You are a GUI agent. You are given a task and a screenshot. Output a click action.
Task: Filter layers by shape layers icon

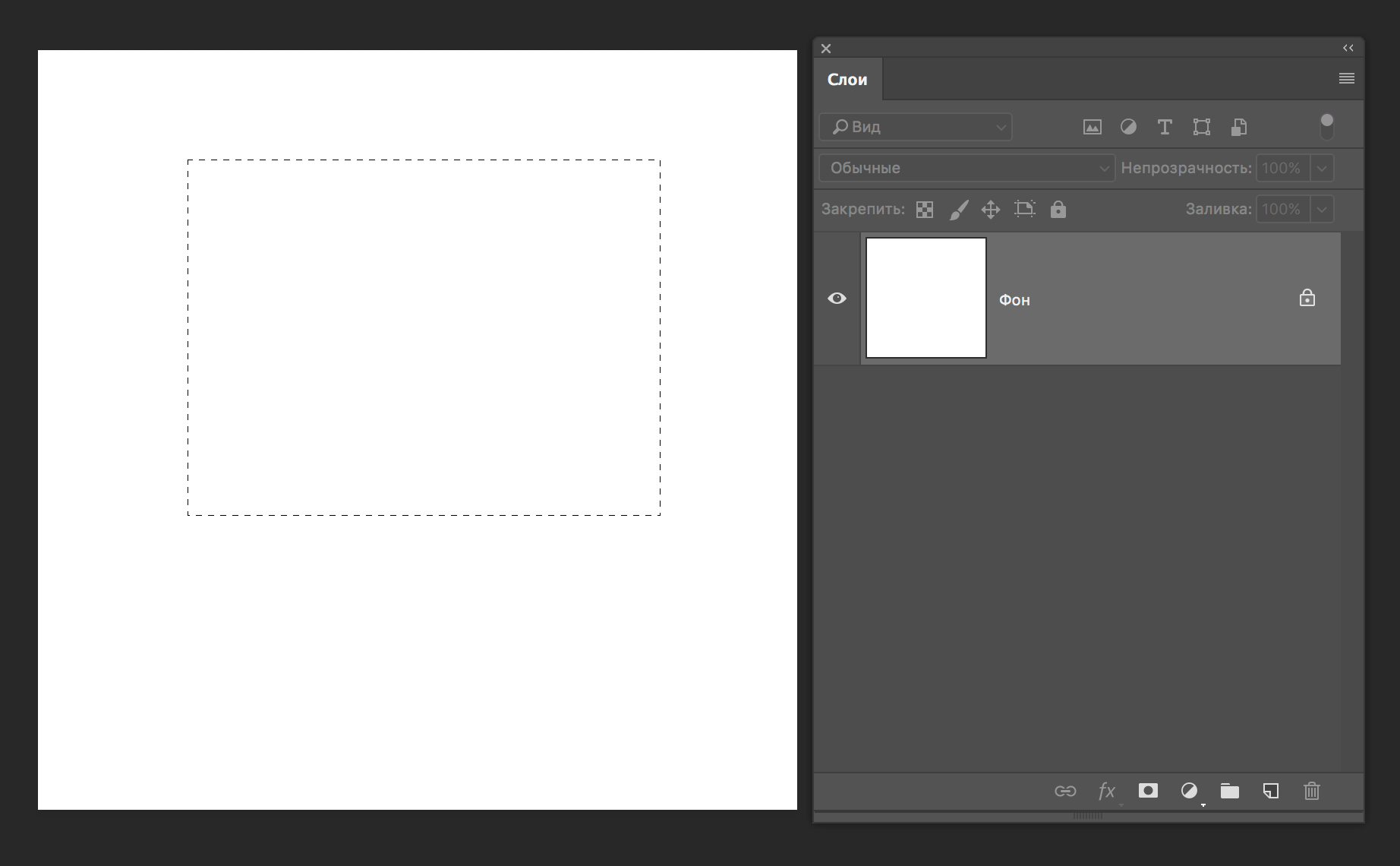pyautogui.click(x=1201, y=128)
